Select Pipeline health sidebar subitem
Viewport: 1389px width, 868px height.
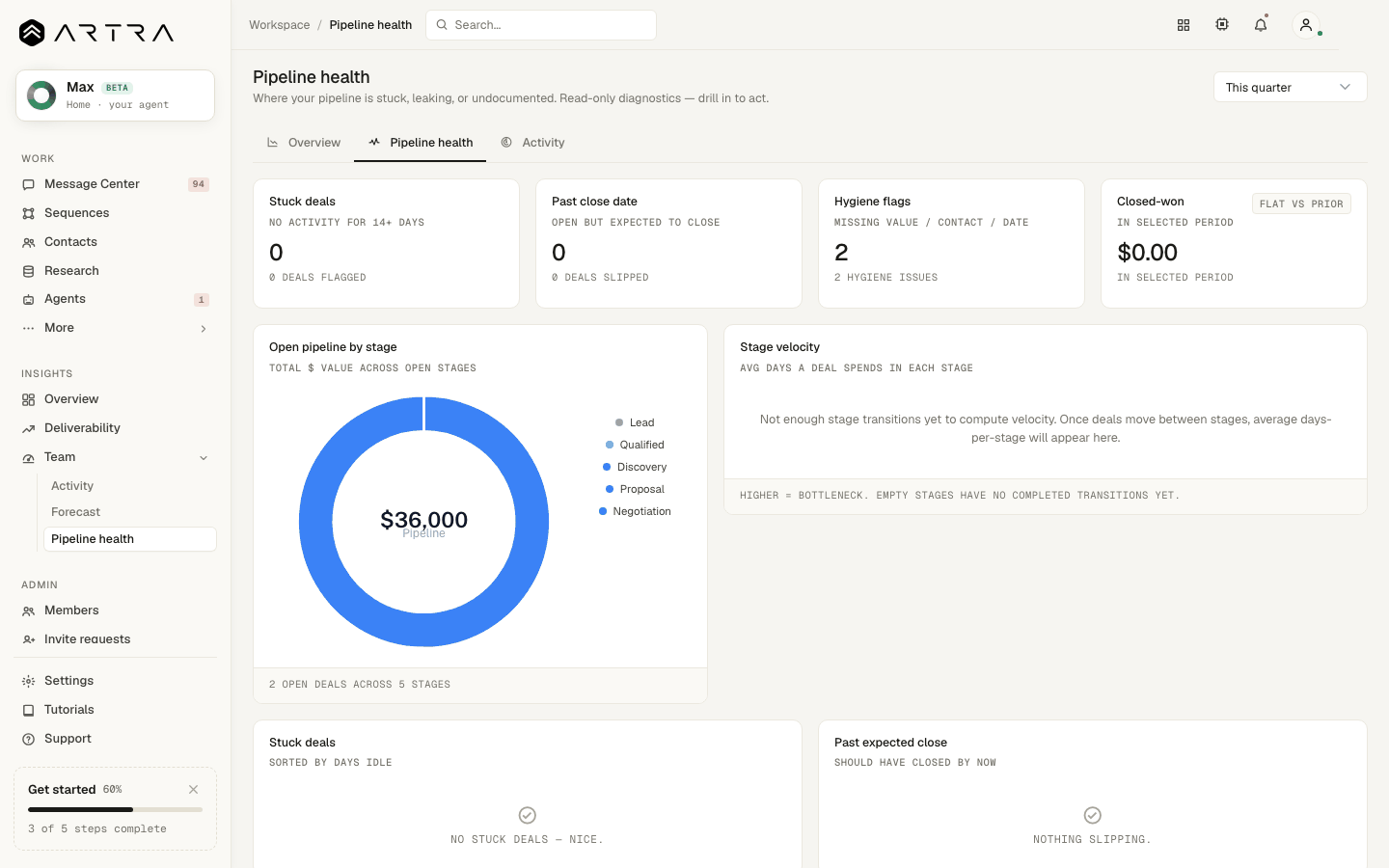coord(129,539)
